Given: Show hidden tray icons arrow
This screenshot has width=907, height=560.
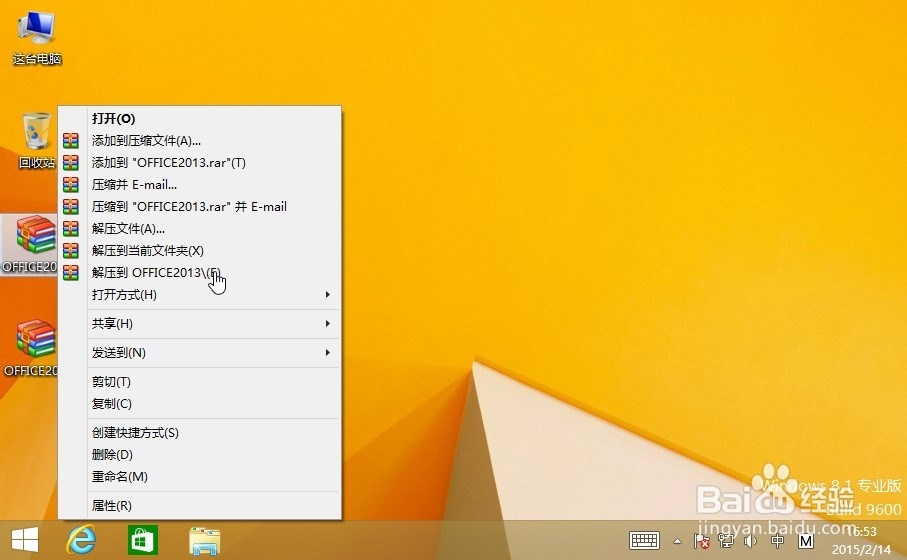Looking at the screenshot, I should [x=677, y=541].
